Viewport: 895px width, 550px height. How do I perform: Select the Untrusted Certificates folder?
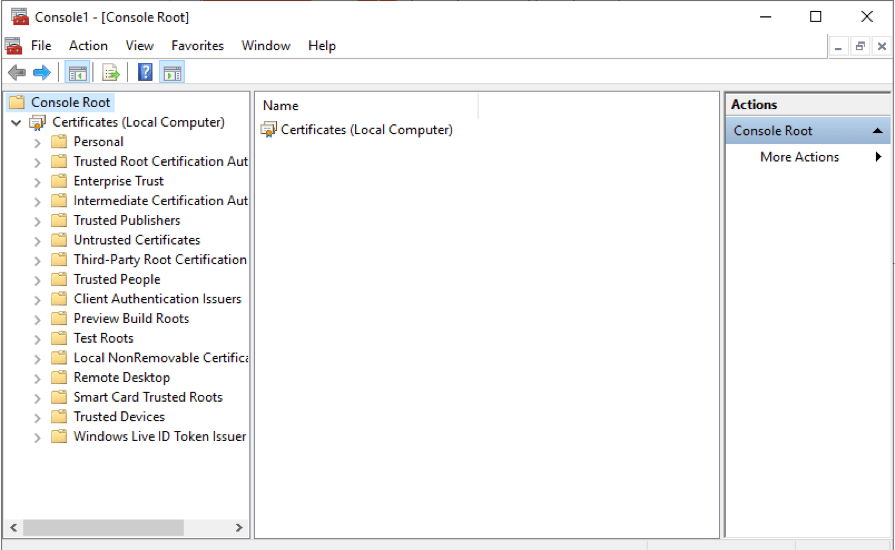(136, 240)
